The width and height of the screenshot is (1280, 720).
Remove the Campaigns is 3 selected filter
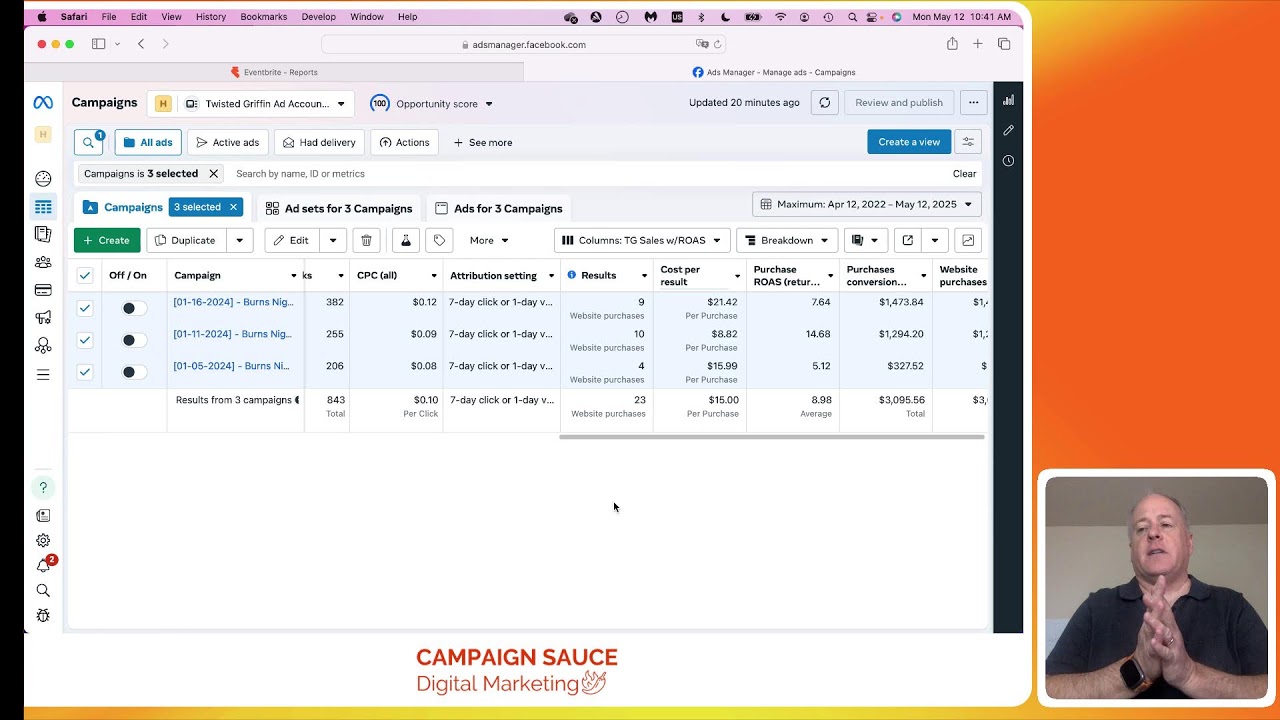click(x=213, y=174)
